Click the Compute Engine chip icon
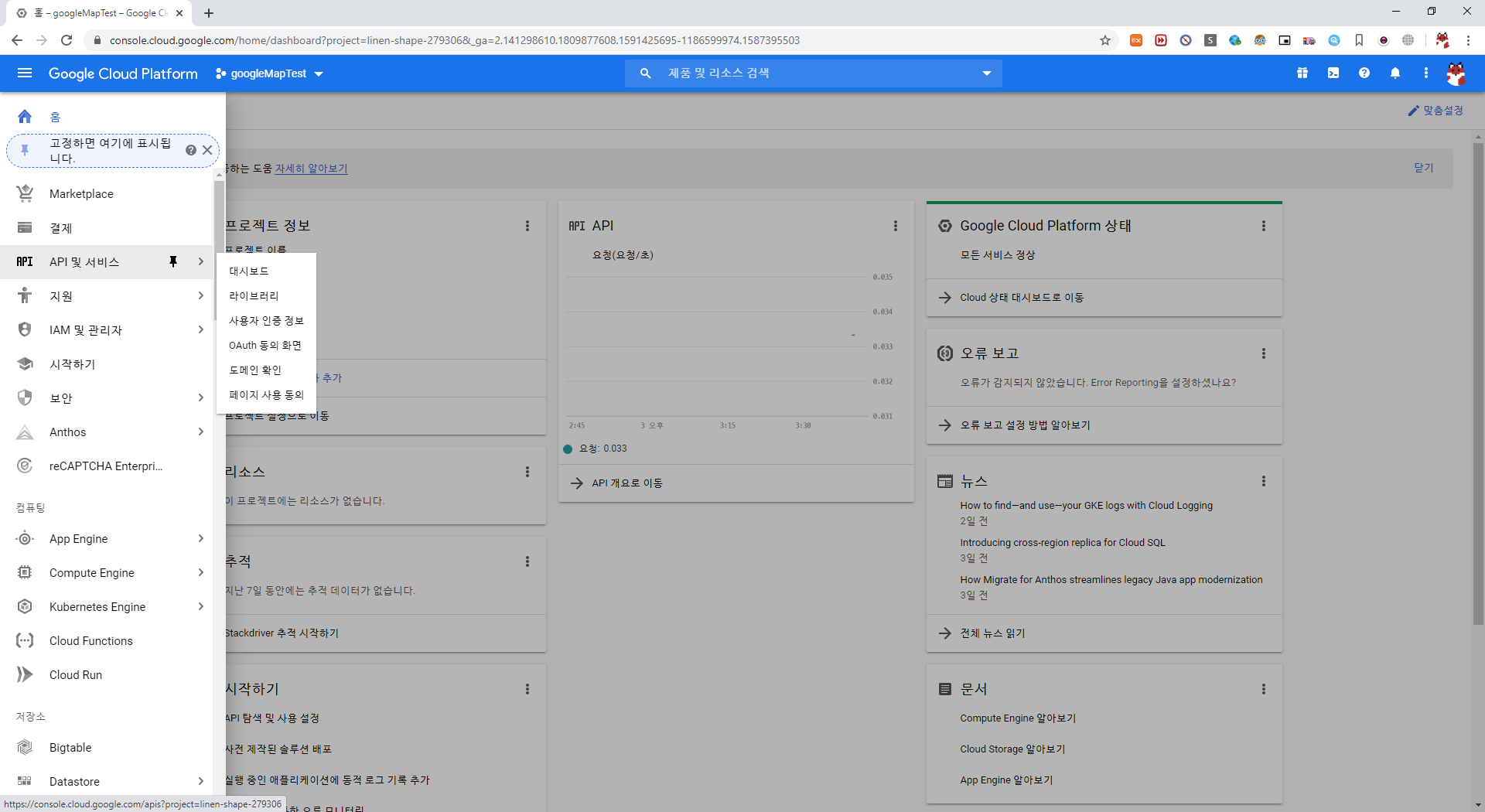Screen dimensions: 1485x812 pyautogui.click(x=25, y=573)
